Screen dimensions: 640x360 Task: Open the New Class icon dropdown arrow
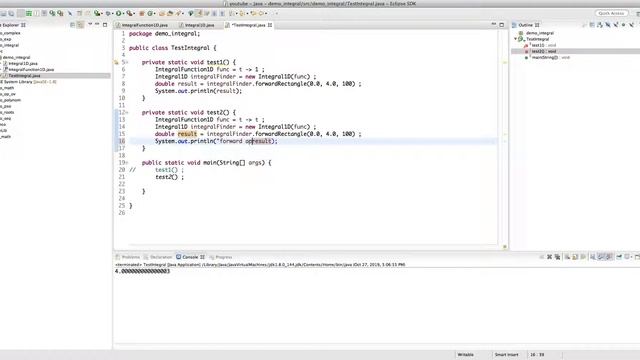coord(155,13)
